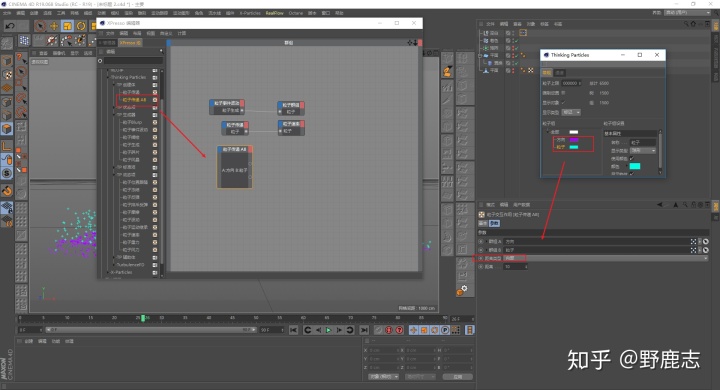Select the Rotate tool

click(81, 26)
